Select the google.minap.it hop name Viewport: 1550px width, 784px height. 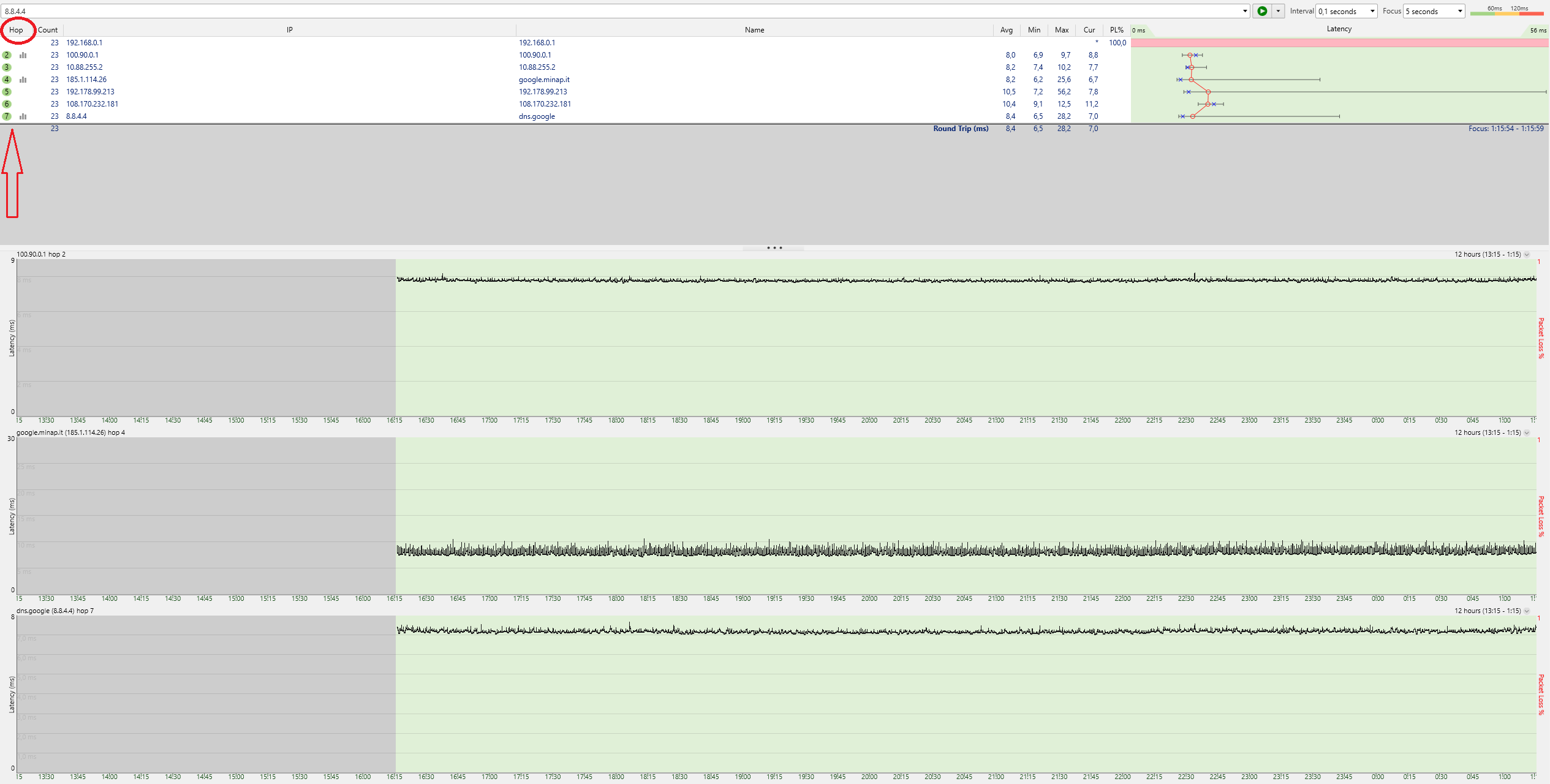[544, 80]
